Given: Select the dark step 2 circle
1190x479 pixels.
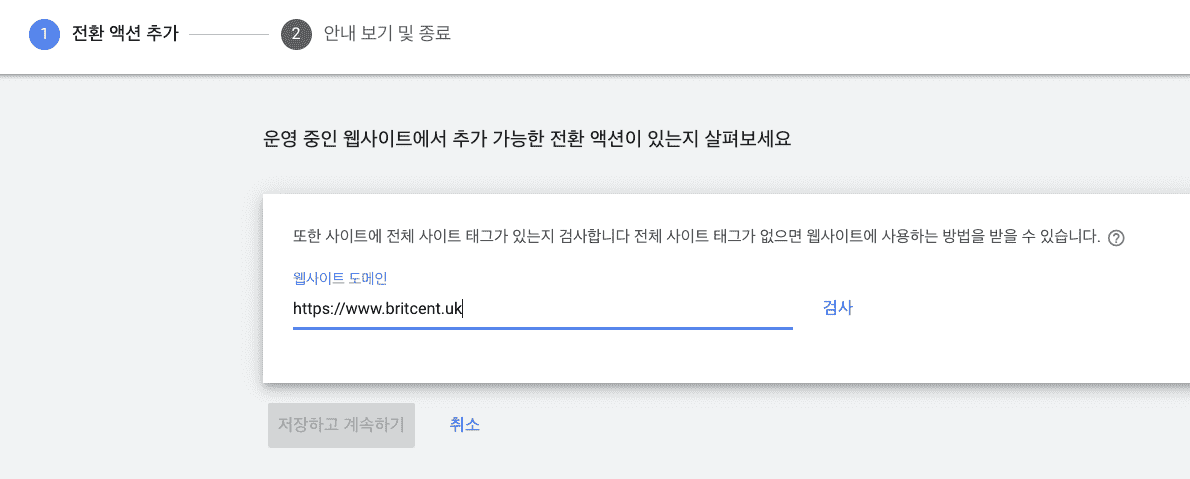Looking at the screenshot, I should click(x=296, y=34).
